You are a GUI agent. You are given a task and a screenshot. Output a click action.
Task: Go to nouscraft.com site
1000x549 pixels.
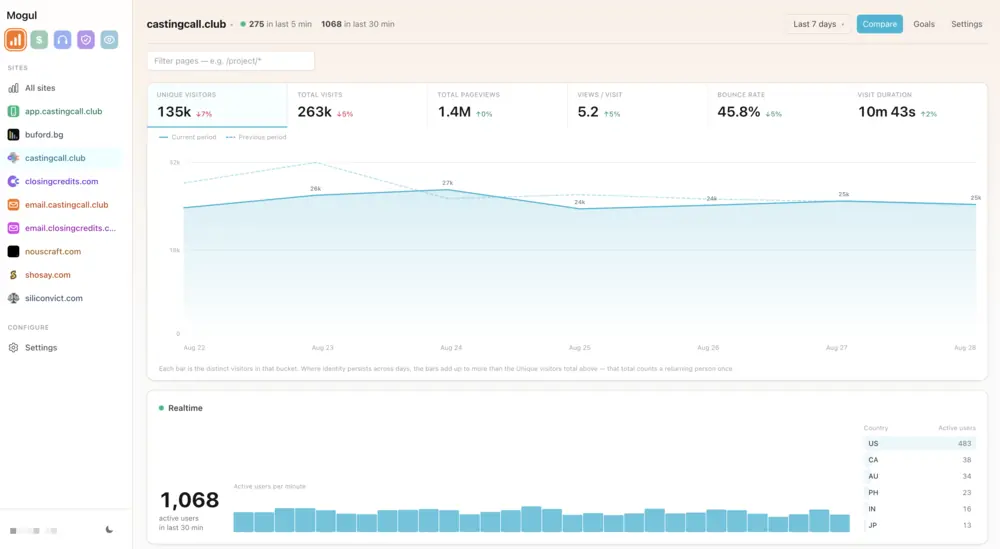click(53, 251)
